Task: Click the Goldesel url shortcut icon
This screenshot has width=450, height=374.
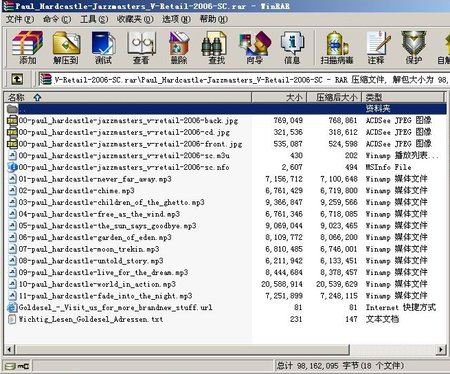Action: coord(12,307)
